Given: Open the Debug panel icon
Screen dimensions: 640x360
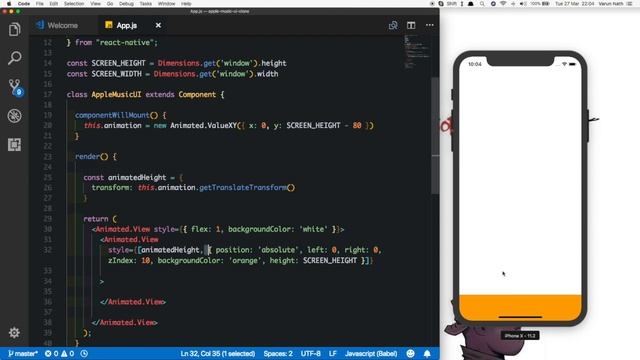Looking at the screenshot, I should pos(14,116).
